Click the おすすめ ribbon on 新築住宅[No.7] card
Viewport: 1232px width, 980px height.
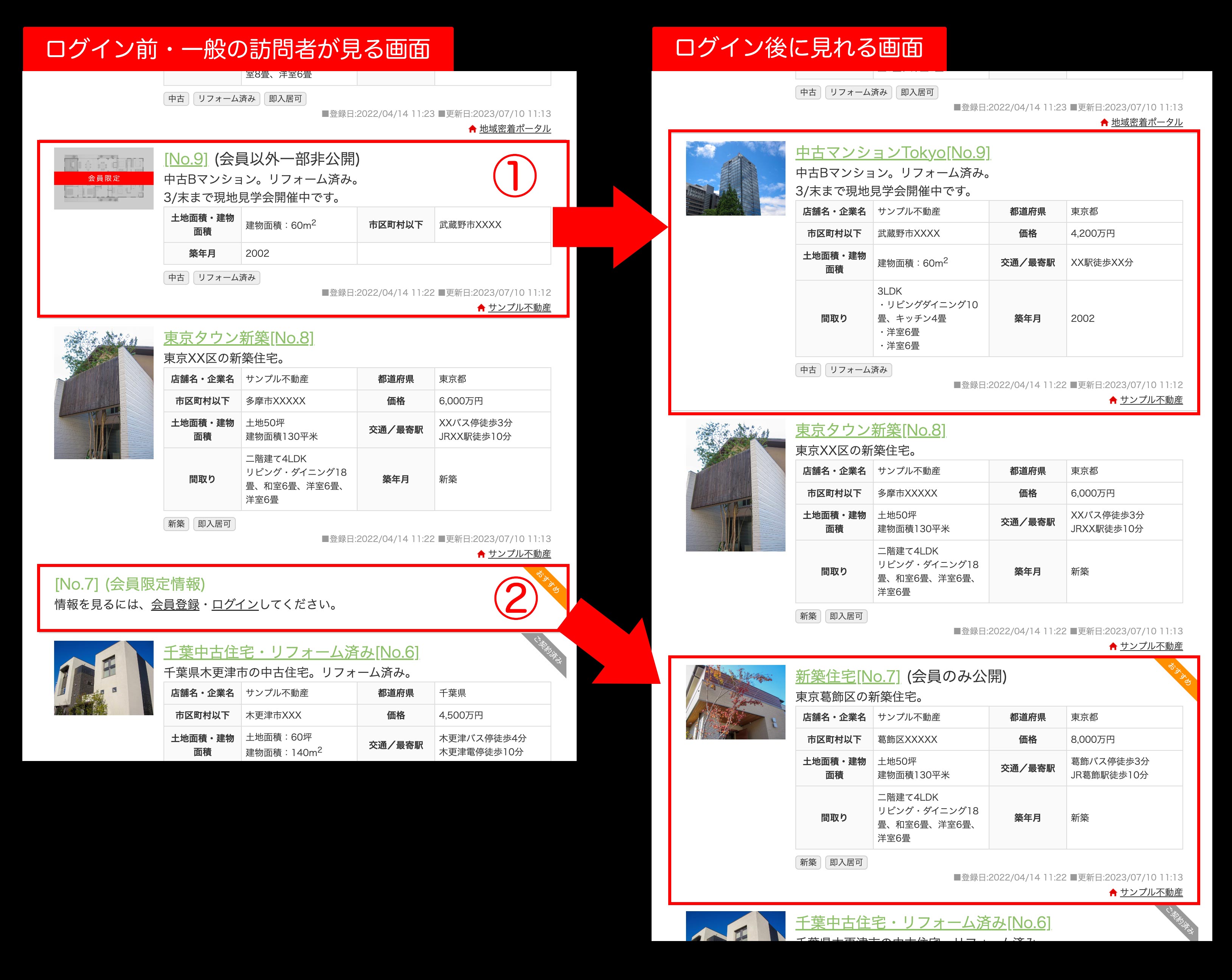[x=1179, y=675]
